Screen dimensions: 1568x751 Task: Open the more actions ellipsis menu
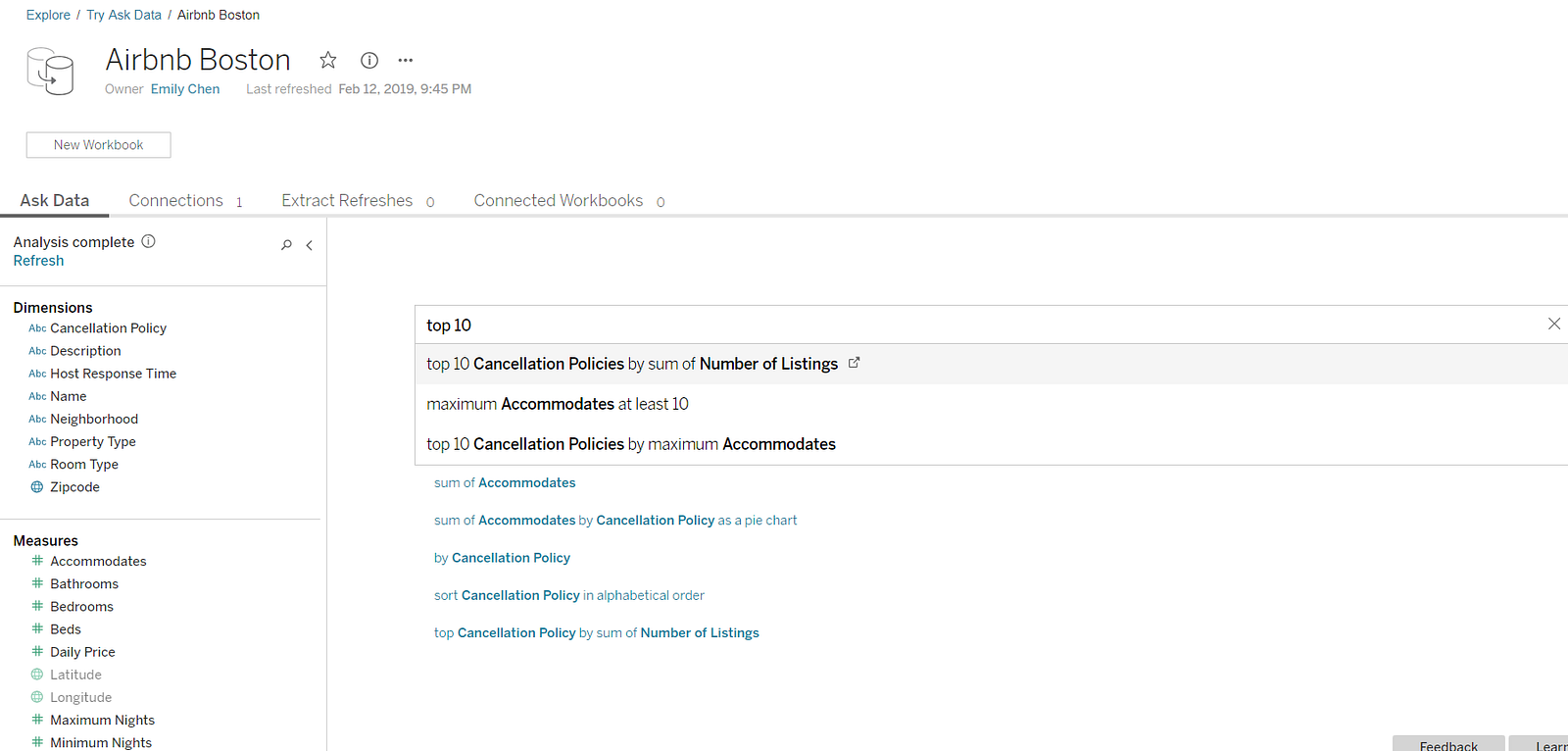pos(406,60)
